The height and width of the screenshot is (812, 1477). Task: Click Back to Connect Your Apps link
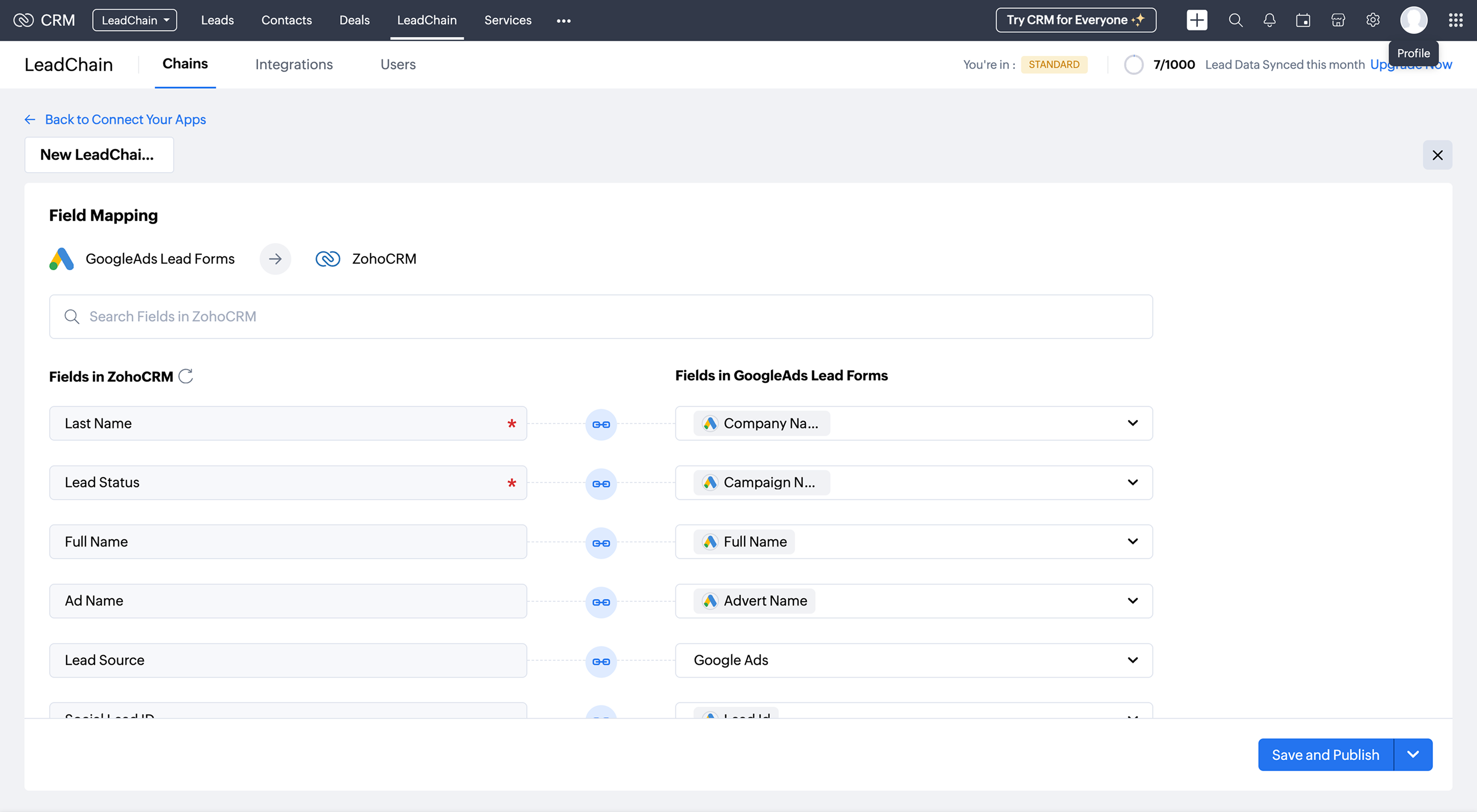coord(125,119)
